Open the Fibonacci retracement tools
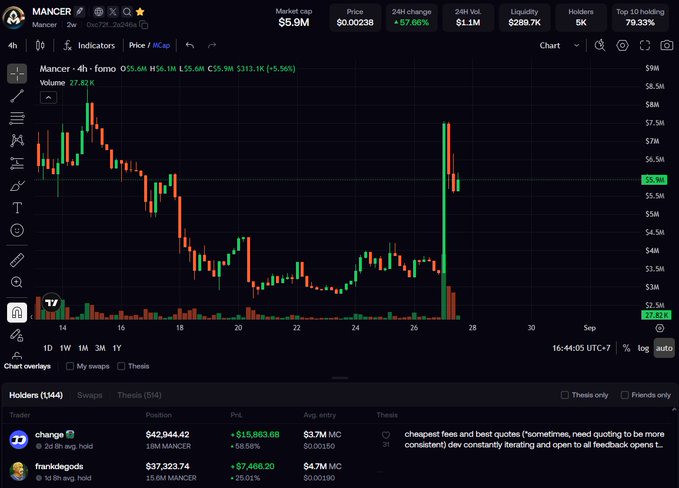The width and height of the screenshot is (679, 488). tap(17, 118)
